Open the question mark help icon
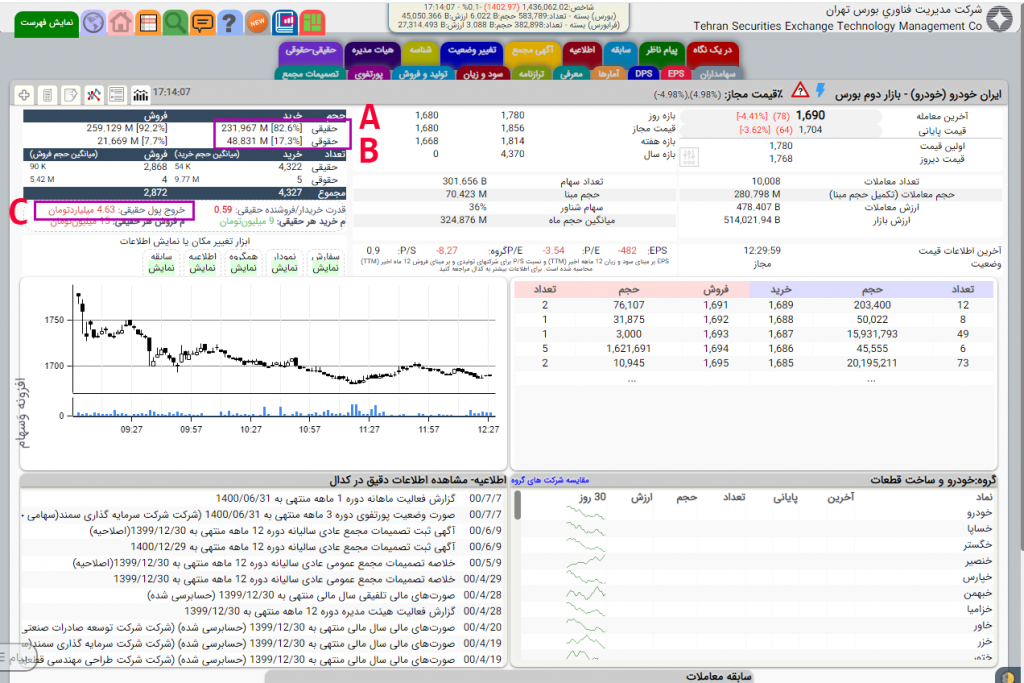 pyautogui.click(x=229, y=21)
